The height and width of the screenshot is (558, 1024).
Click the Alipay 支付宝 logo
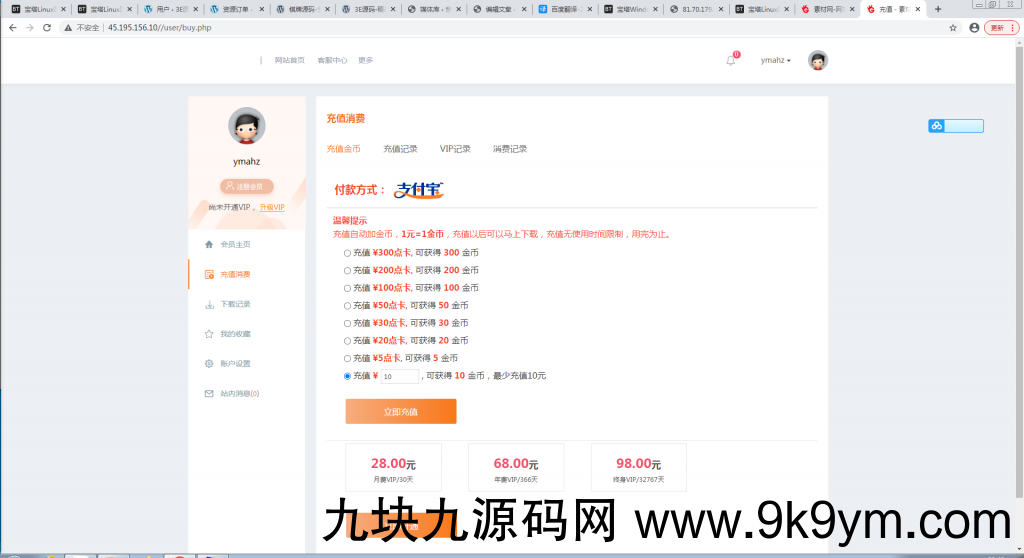pos(419,190)
